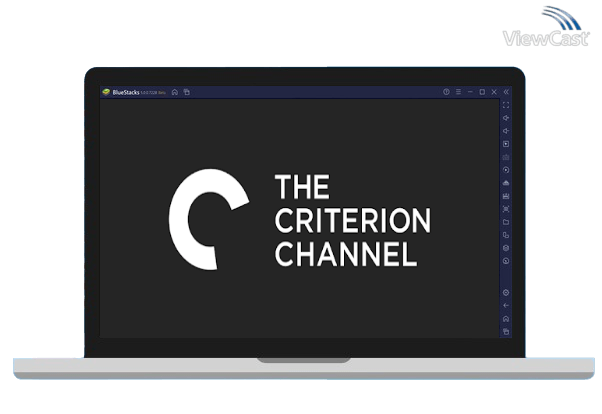Click the circular play-arrow icon in side toolbar
The image size is (602, 414).
click(506, 170)
